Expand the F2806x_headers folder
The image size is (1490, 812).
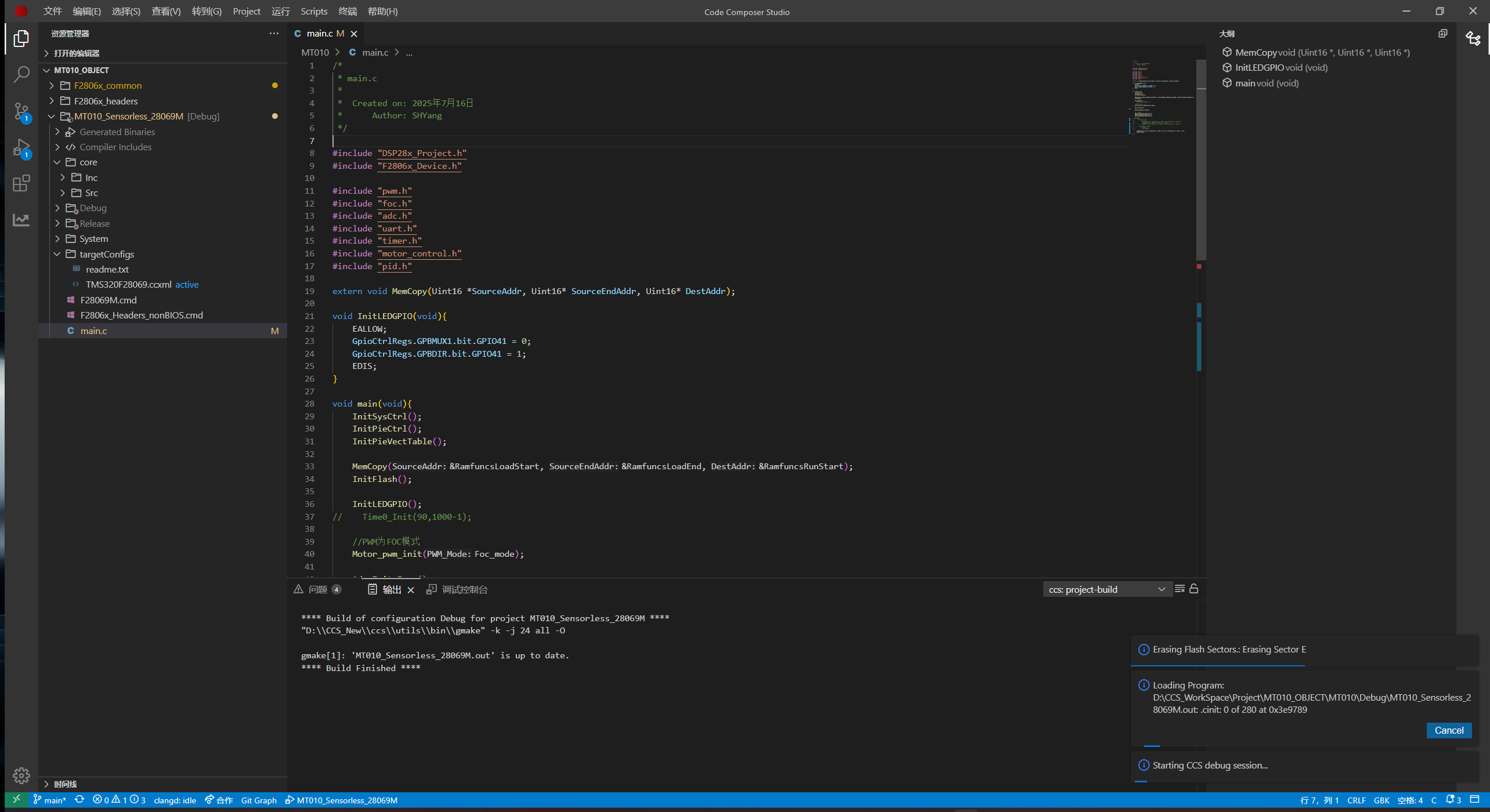[x=106, y=101]
